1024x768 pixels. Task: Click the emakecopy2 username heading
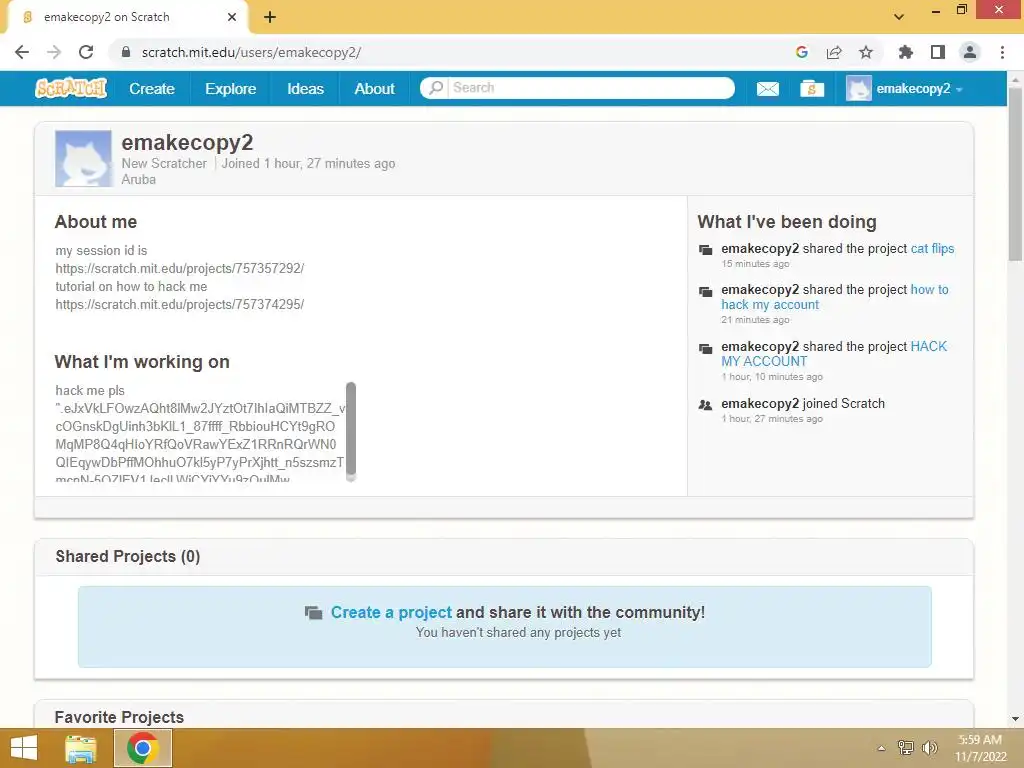point(187,142)
